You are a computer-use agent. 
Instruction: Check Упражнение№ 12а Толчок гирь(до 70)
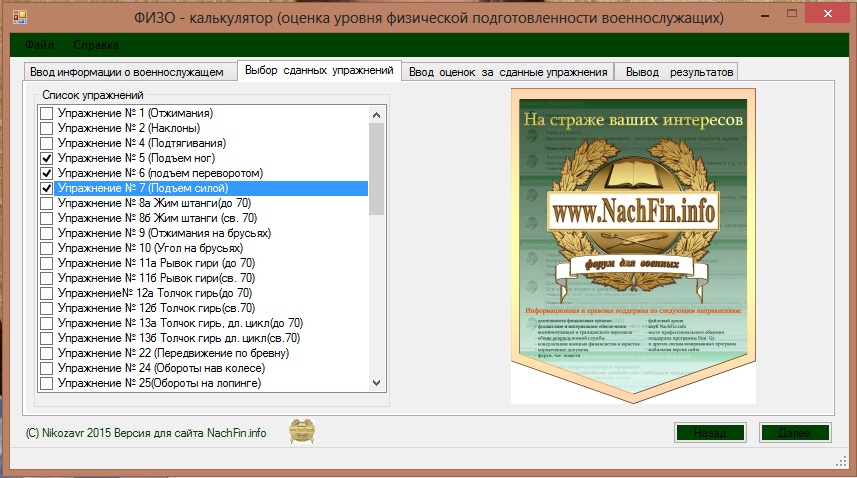tap(46, 293)
